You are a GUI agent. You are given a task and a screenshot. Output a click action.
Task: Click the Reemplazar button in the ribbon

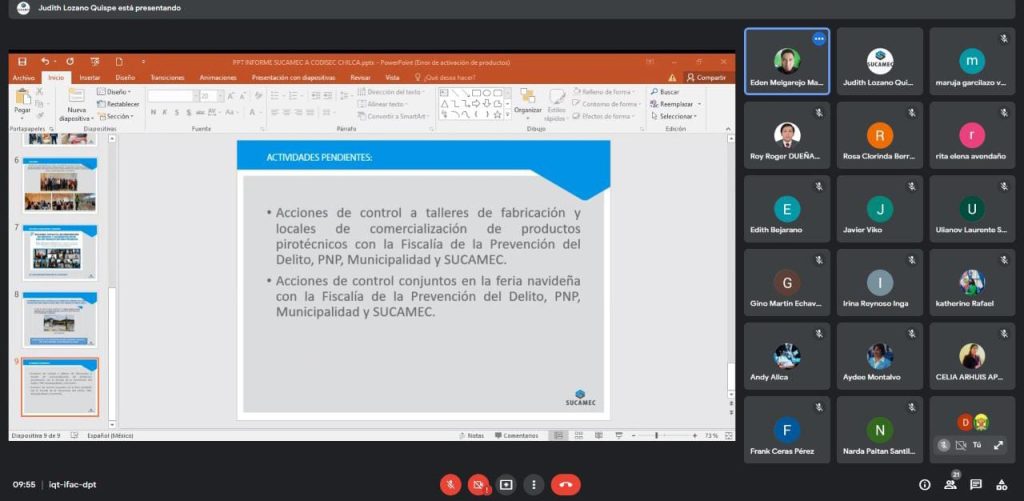coord(676,104)
